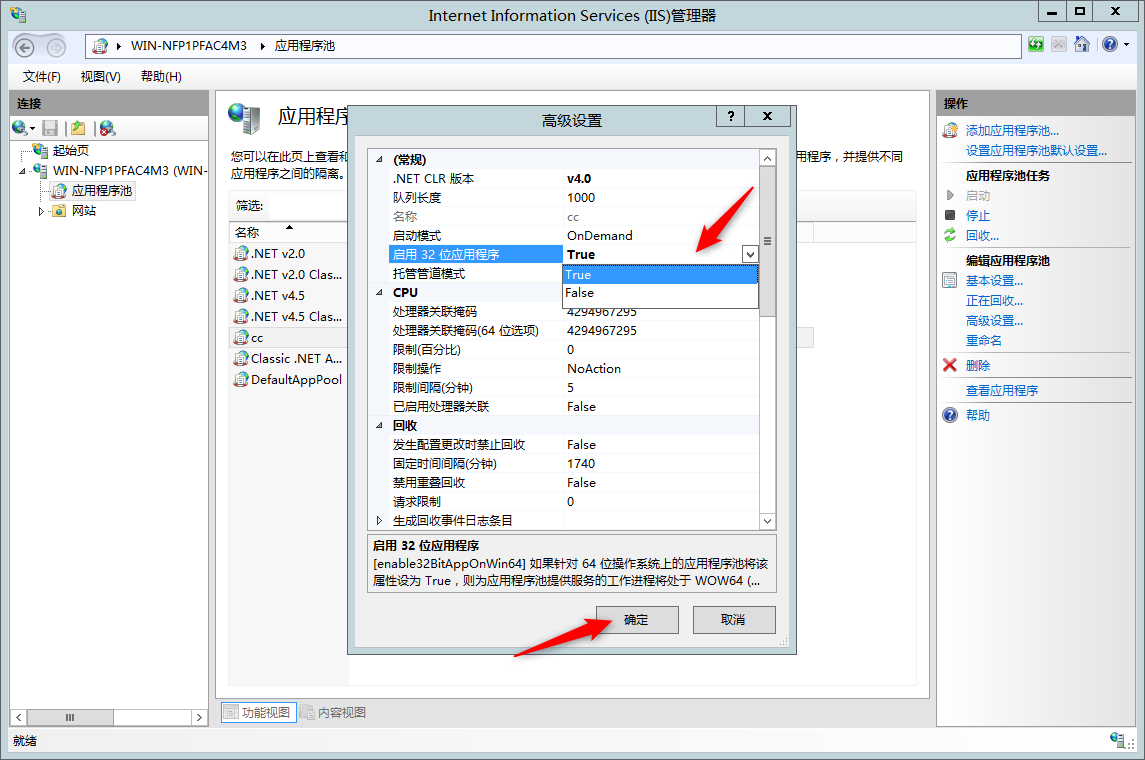Screen dimensions: 1145x760
Task: Collapse the WIN-NFP1PFAC4M3 server node
Action: tap(22, 171)
